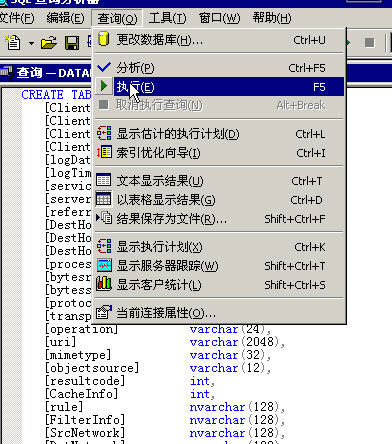Toggle 显示服务器跟踪(W) option

pyautogui.click(x=219, y=266)
